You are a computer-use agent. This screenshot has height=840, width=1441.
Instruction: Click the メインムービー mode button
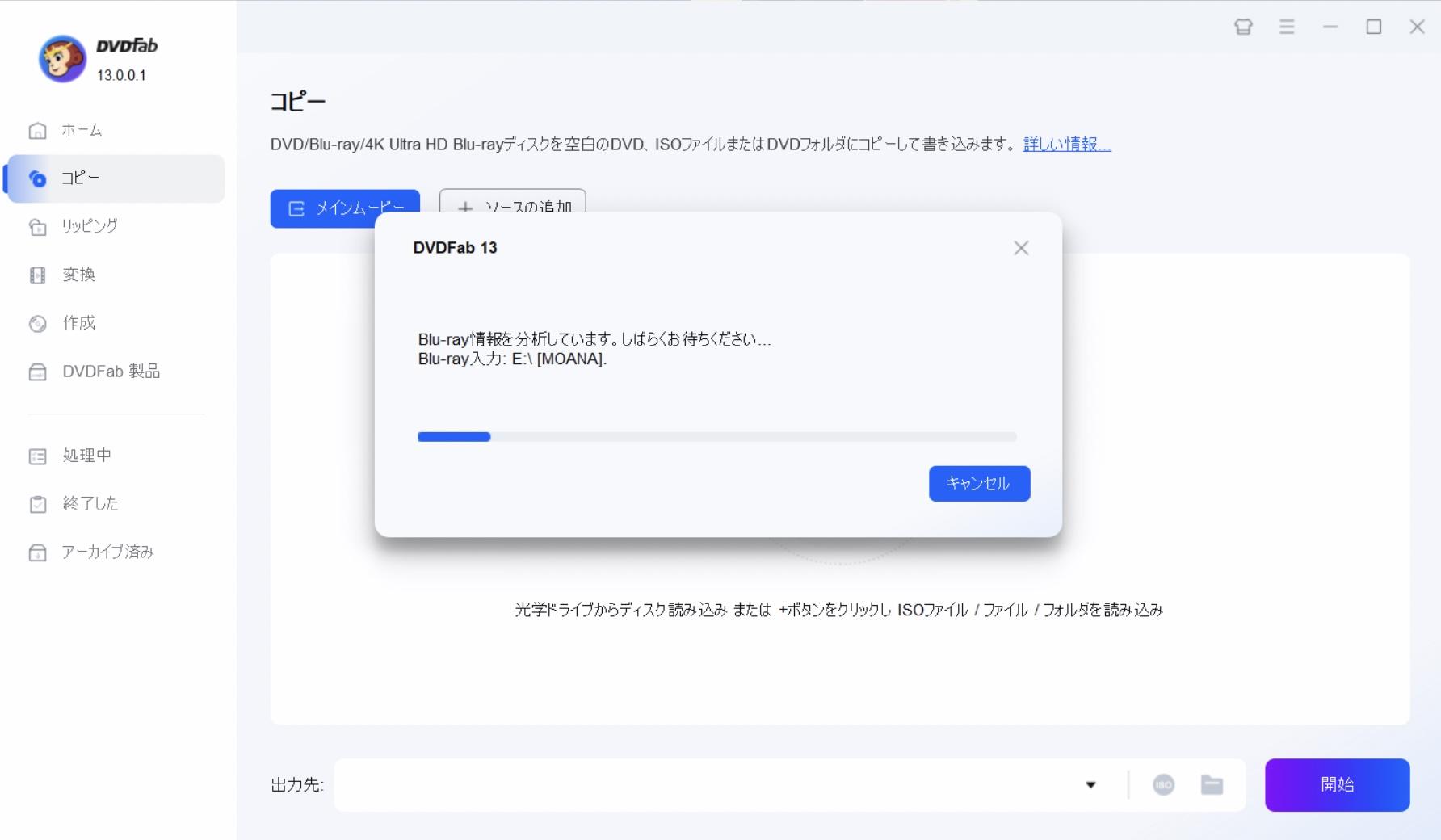345,208
